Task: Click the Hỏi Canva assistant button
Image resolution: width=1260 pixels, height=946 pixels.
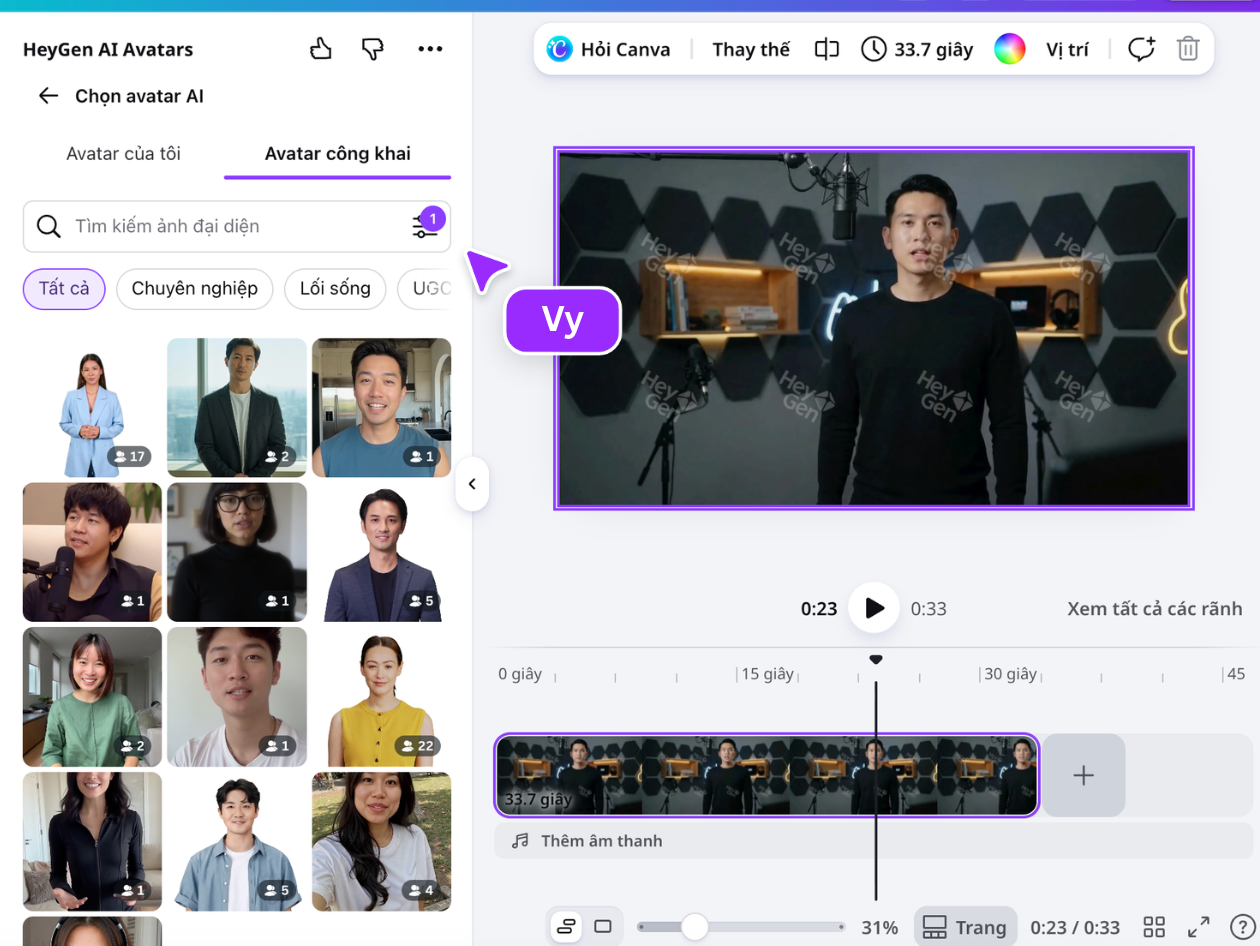Action: [x=609, y=49]
